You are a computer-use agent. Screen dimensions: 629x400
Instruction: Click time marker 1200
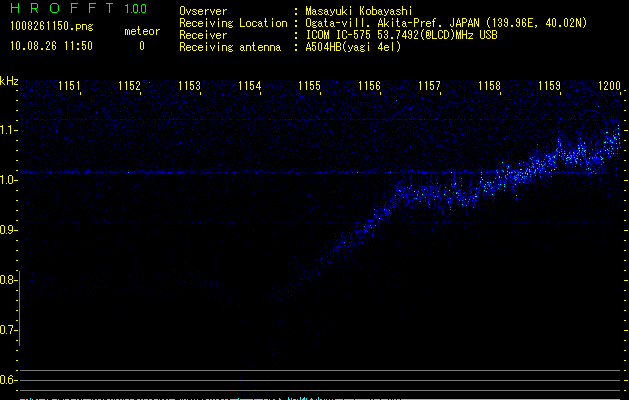click(x=609, y=86)
